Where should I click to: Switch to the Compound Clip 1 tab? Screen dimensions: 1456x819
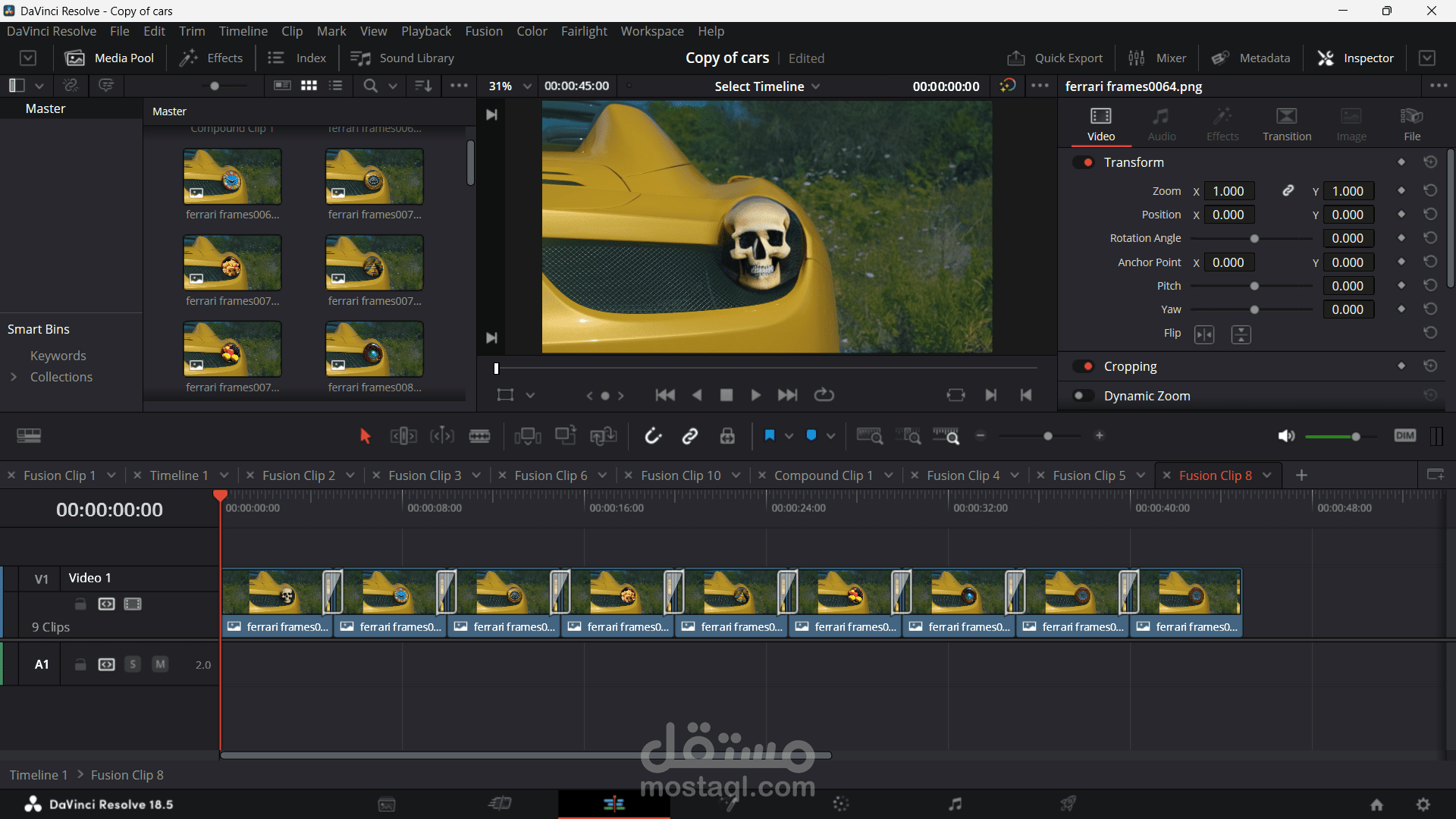coord(823,475)
